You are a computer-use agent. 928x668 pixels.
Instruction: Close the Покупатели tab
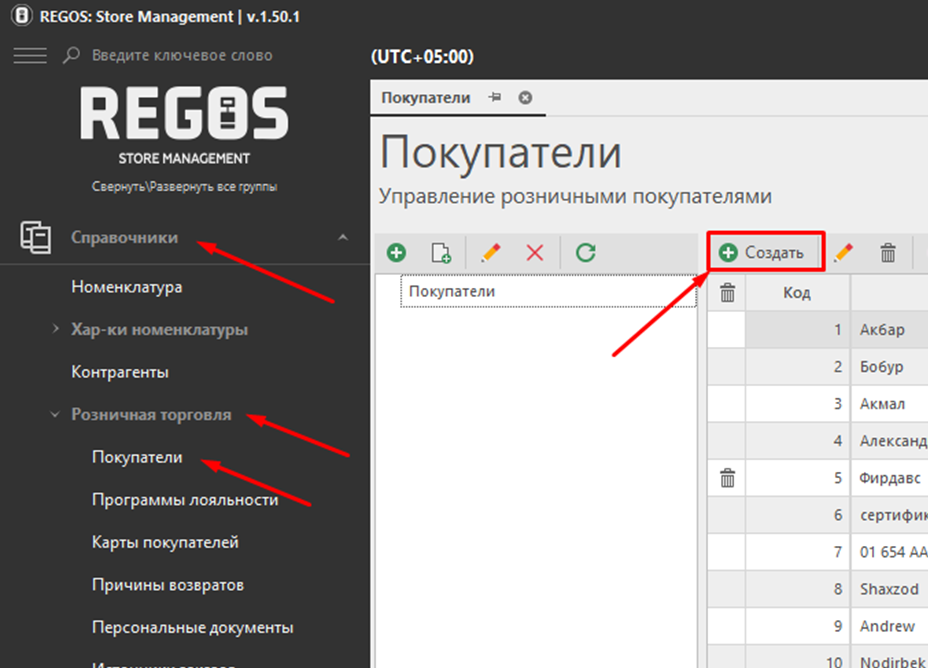(x=525, y=98)
